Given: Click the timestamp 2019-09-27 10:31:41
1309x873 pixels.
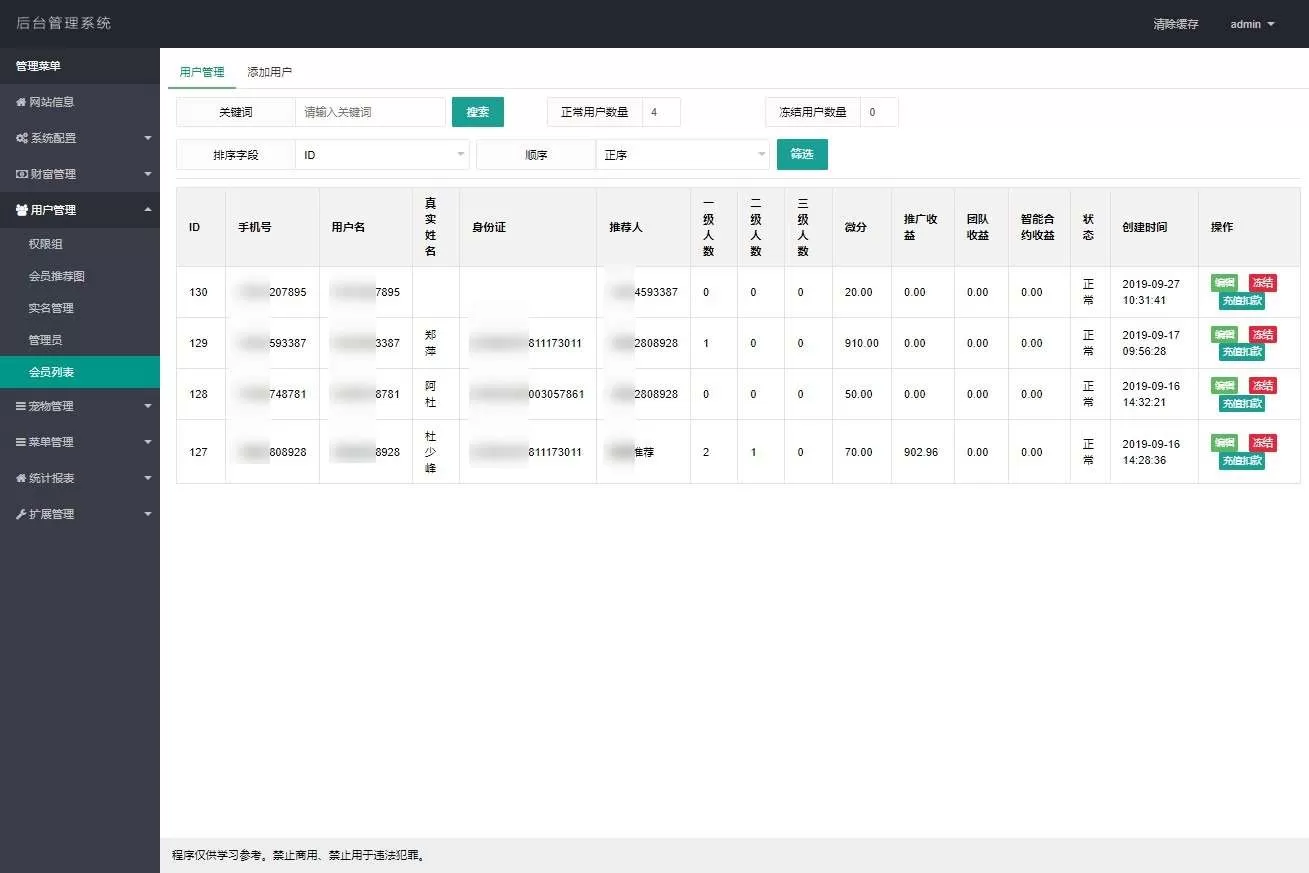Looking at the screenshot, I should [1151, 292].
